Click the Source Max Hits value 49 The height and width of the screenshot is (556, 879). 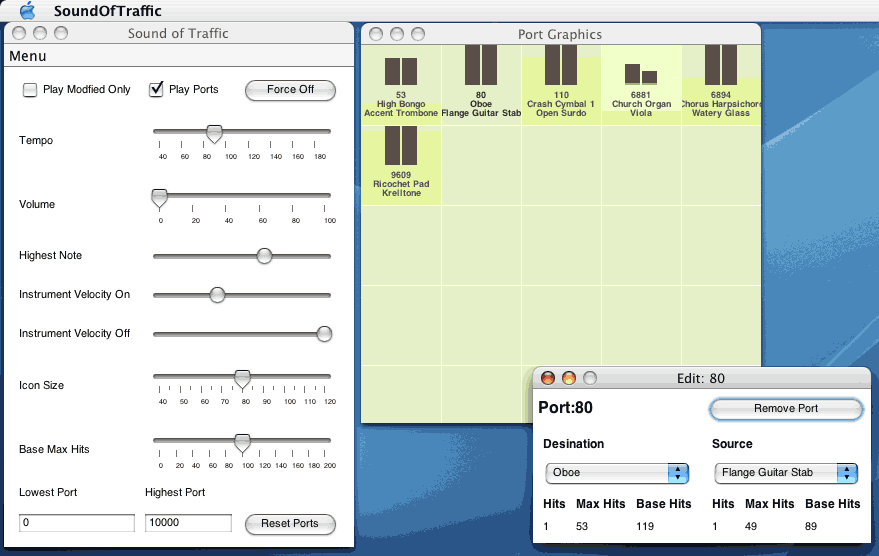tap(751, 527)
